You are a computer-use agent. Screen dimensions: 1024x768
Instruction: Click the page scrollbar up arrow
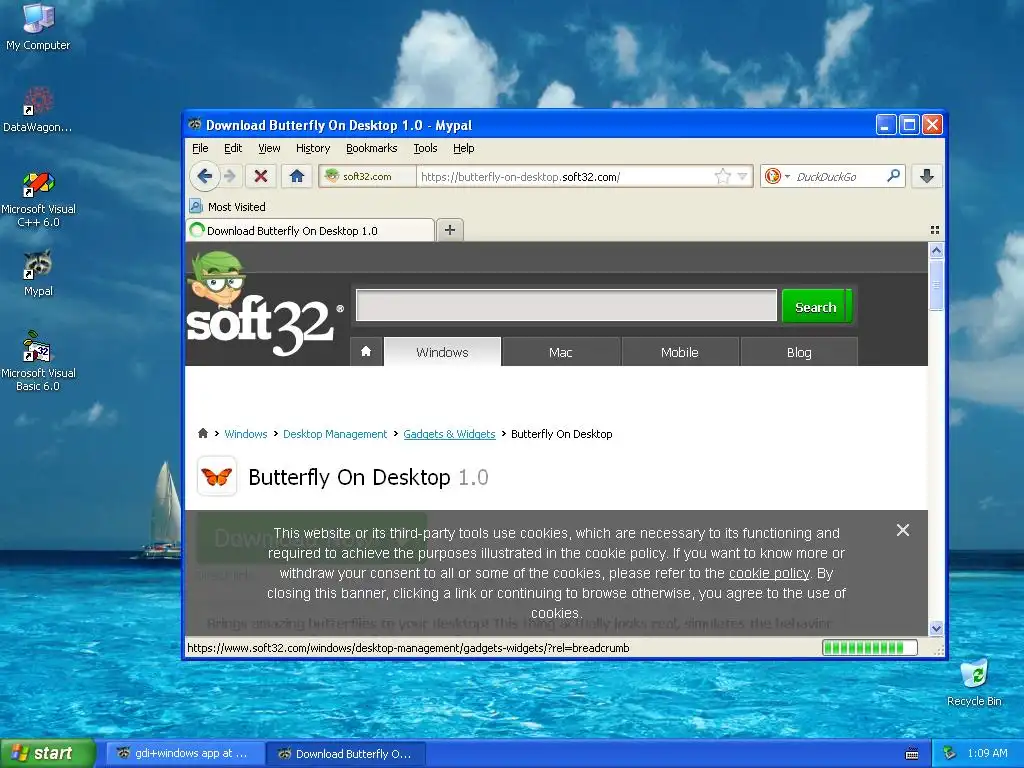coord(936,251)
